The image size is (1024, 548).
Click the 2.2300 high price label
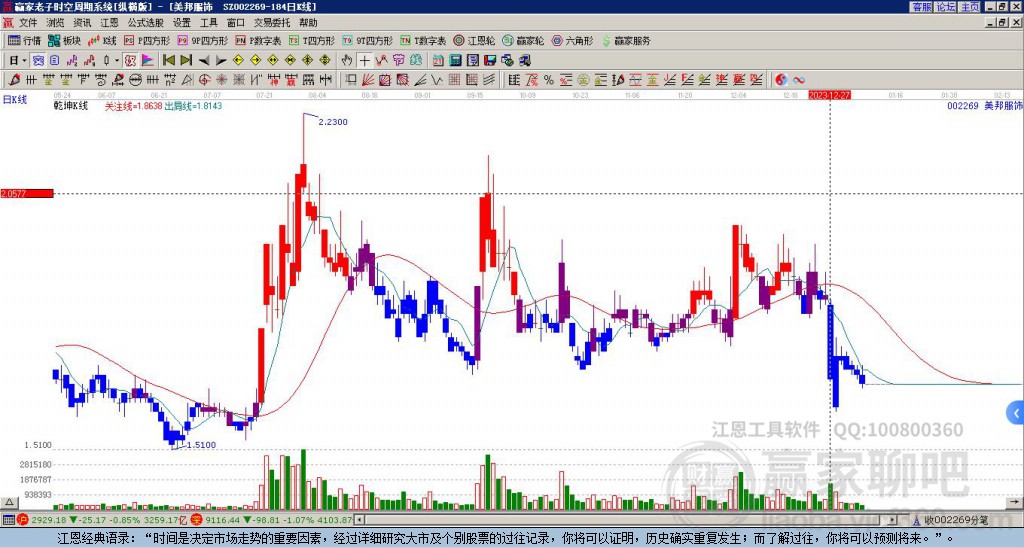pos(333,122)
